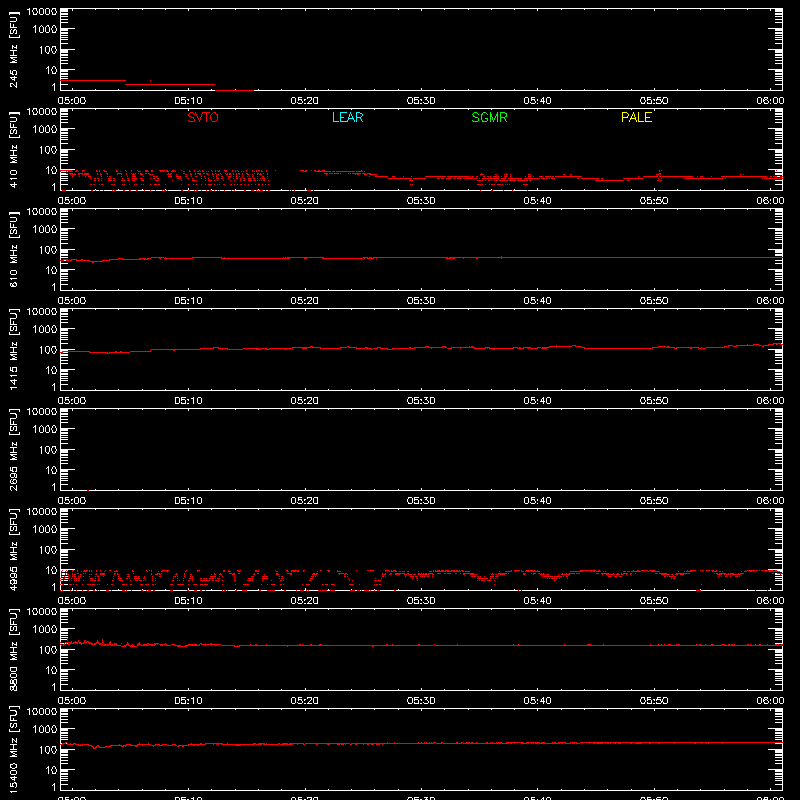Click the 05:00 time label of the 610 MHz plot
Image resolution: width=800 pixels, height=800 pixels.
pyautogui.click(x=72, y=301)
